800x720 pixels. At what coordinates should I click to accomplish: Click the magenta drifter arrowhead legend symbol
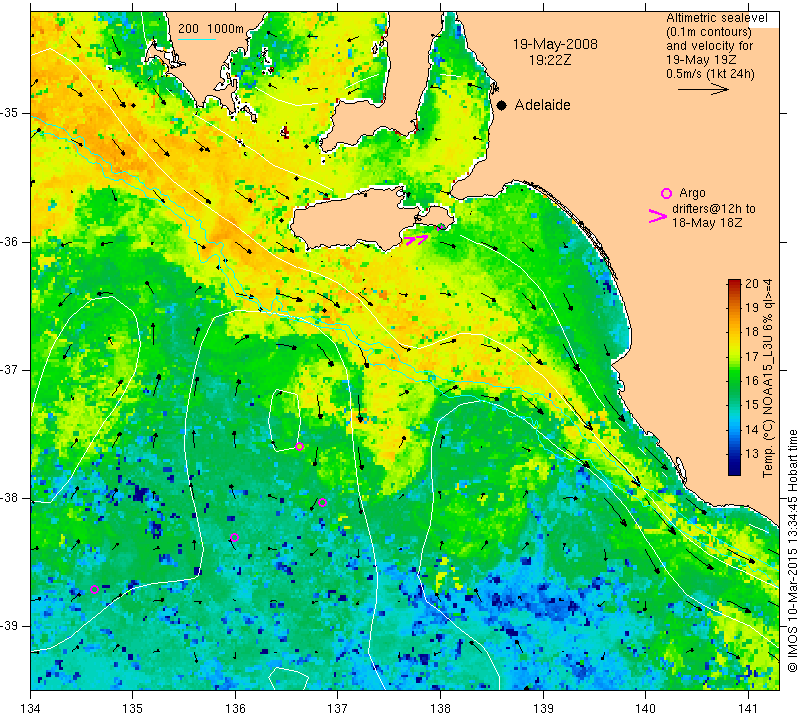coord(658,216)
